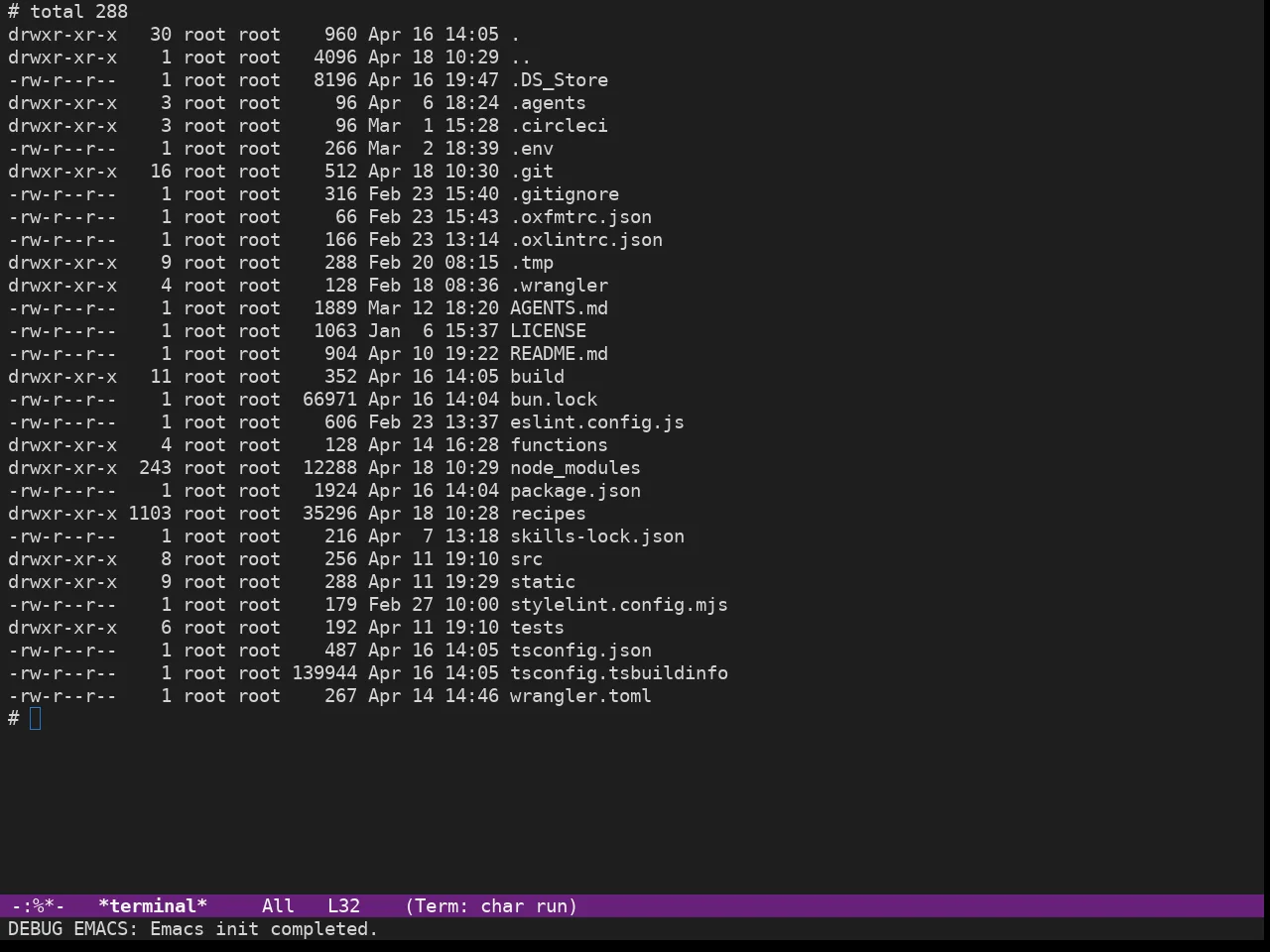Select the eslint.config.js file name

(597, 422)
